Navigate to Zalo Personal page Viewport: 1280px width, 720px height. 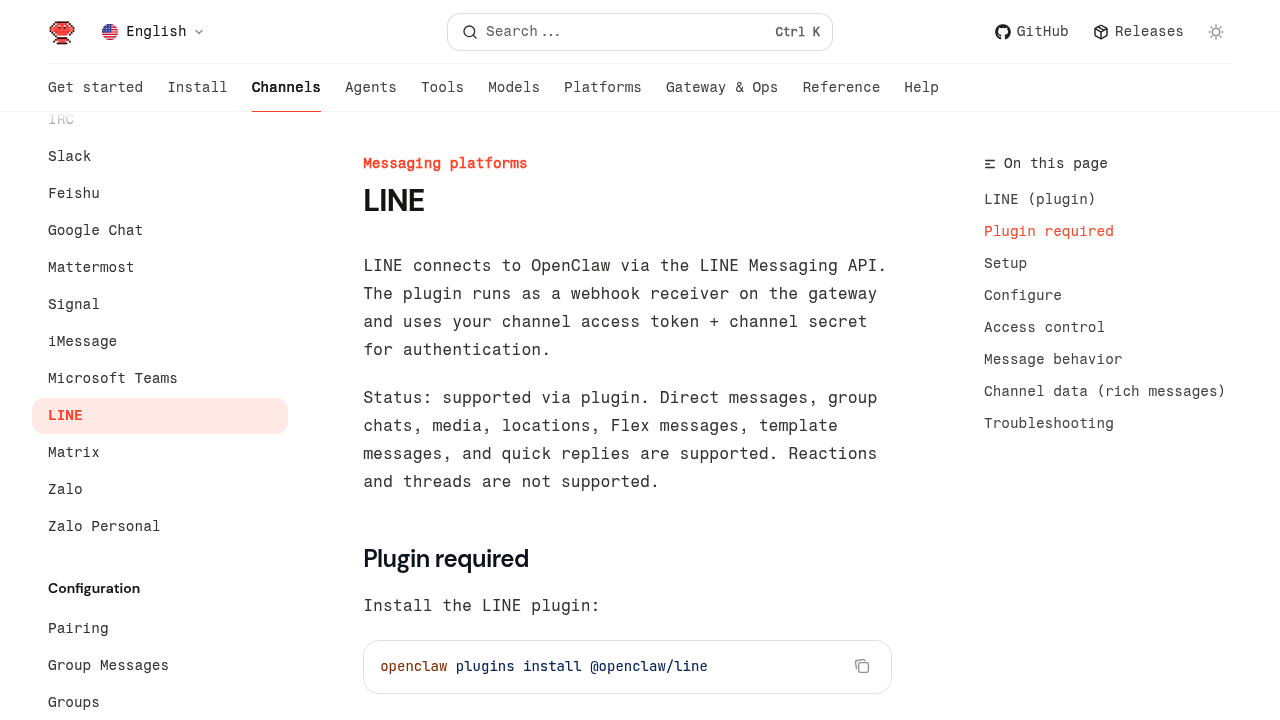[104, 527]
